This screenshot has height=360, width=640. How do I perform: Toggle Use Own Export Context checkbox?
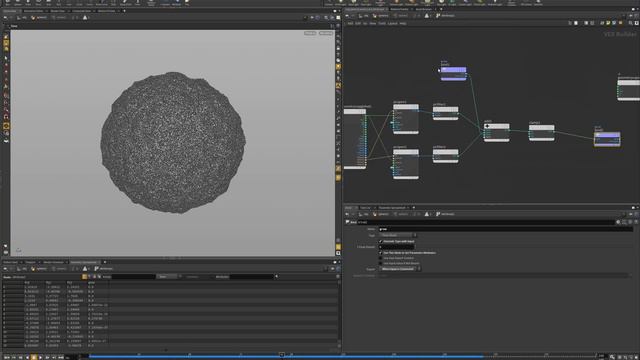(x=381, y=258)
